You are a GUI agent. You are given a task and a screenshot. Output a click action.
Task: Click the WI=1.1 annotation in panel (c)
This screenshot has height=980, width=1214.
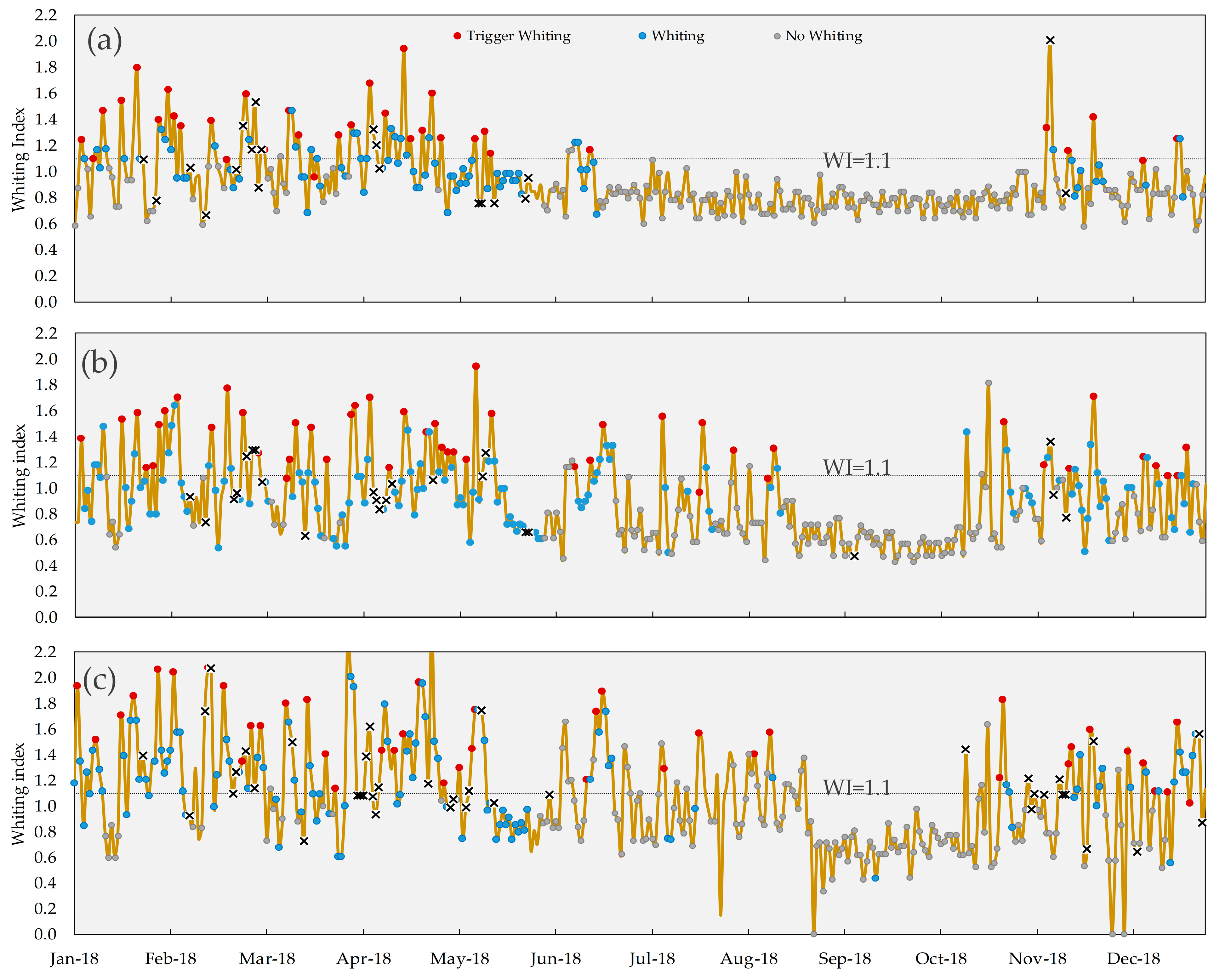click(x=857, y=788)
